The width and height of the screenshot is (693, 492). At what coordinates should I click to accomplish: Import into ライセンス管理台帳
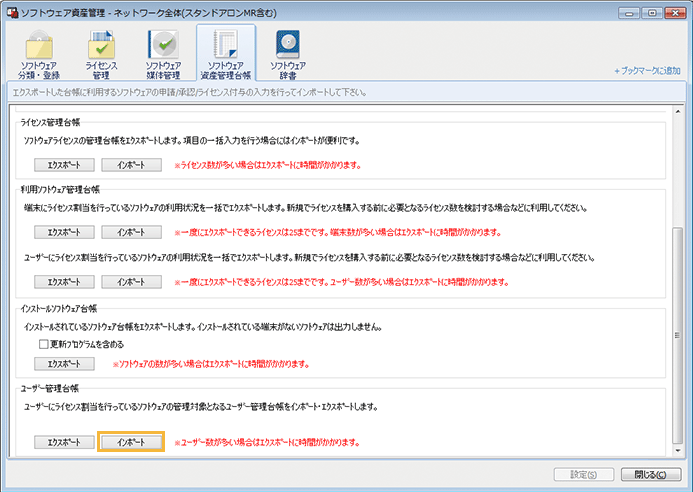131,165
